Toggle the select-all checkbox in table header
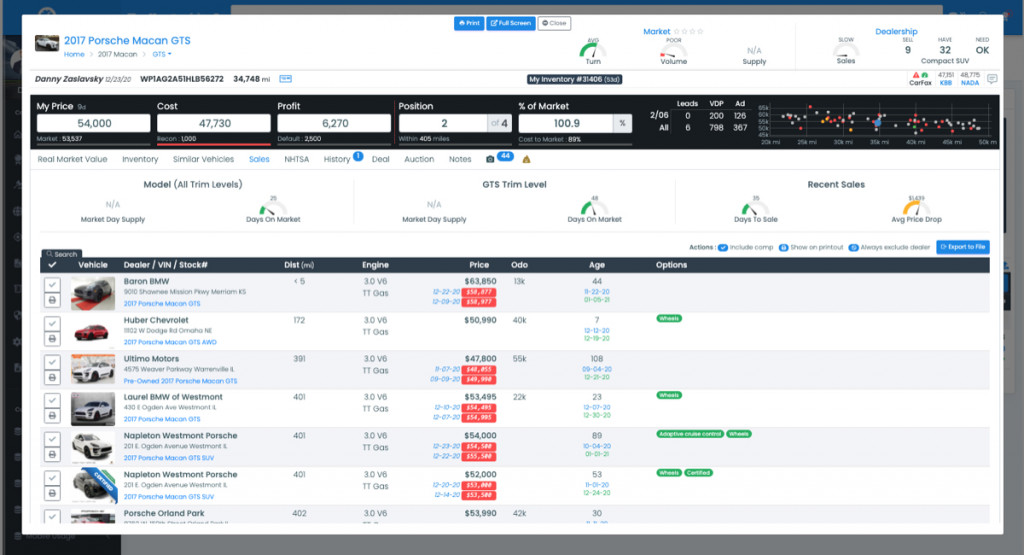The height and width of the screenshot is (555, 1024). point(52,265)
